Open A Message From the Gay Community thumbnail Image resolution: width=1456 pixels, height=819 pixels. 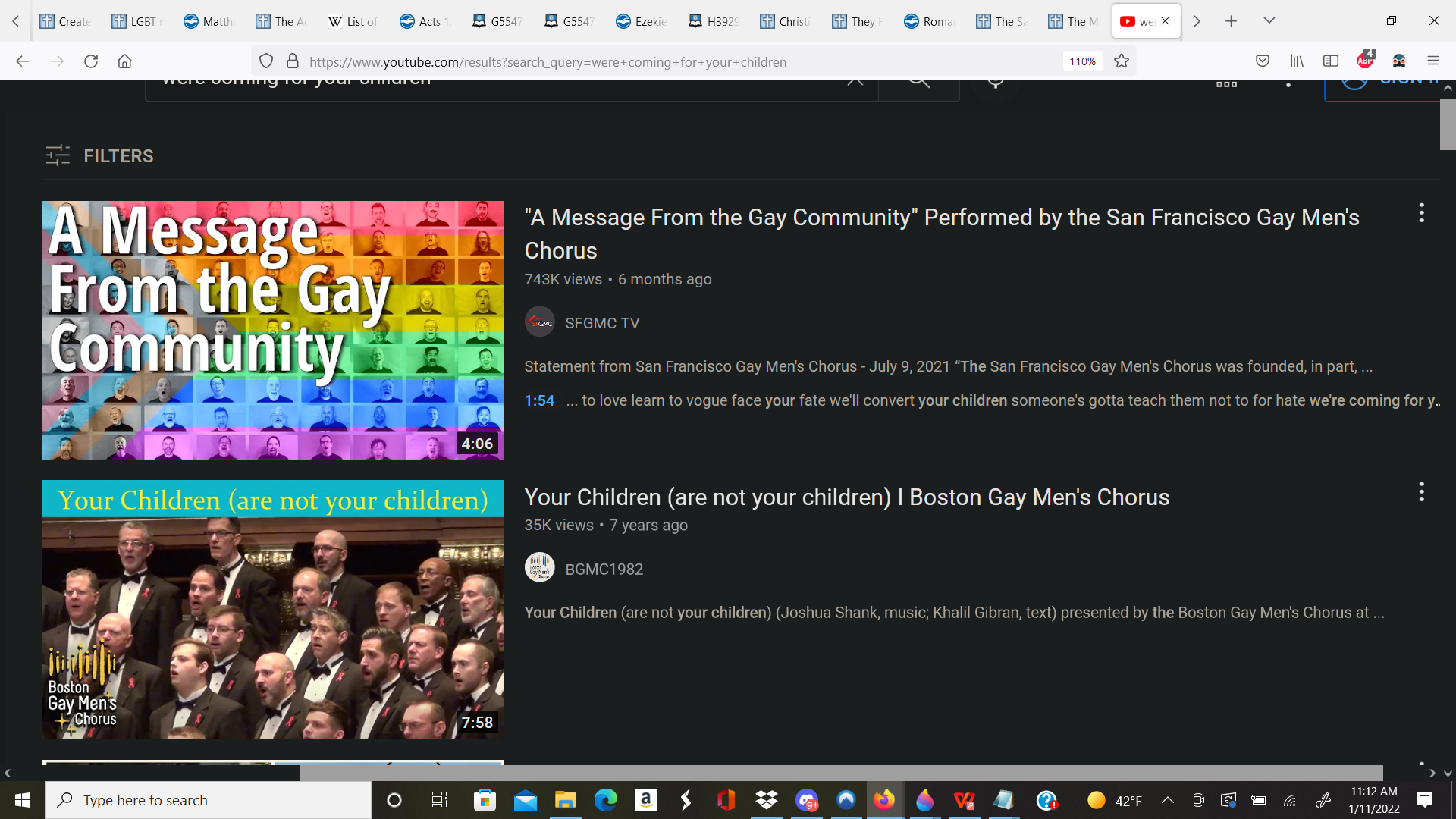tap(273, 331)
